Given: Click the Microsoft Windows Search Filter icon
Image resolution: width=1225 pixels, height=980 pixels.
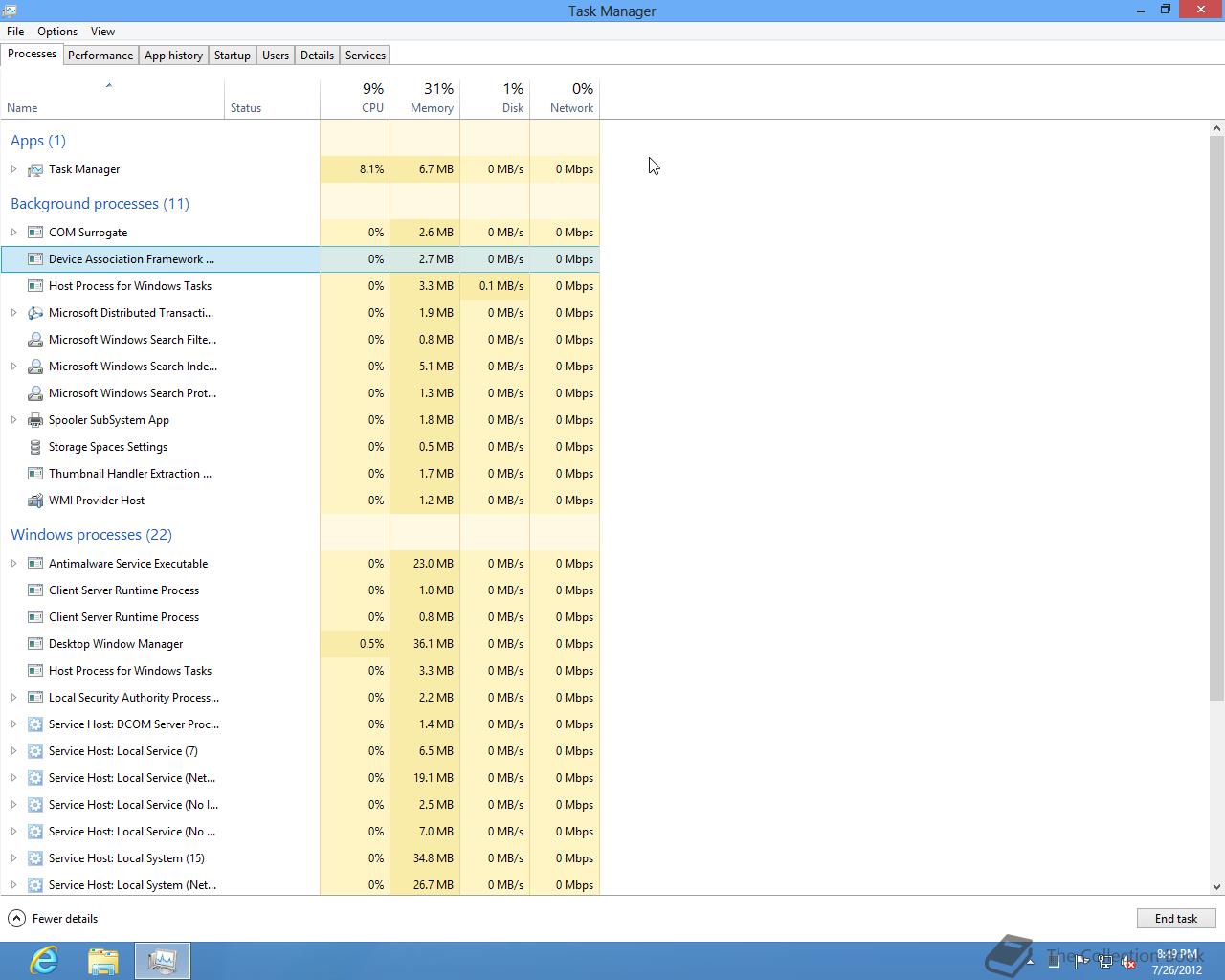Looking at the screenshot, I should 35,340.
